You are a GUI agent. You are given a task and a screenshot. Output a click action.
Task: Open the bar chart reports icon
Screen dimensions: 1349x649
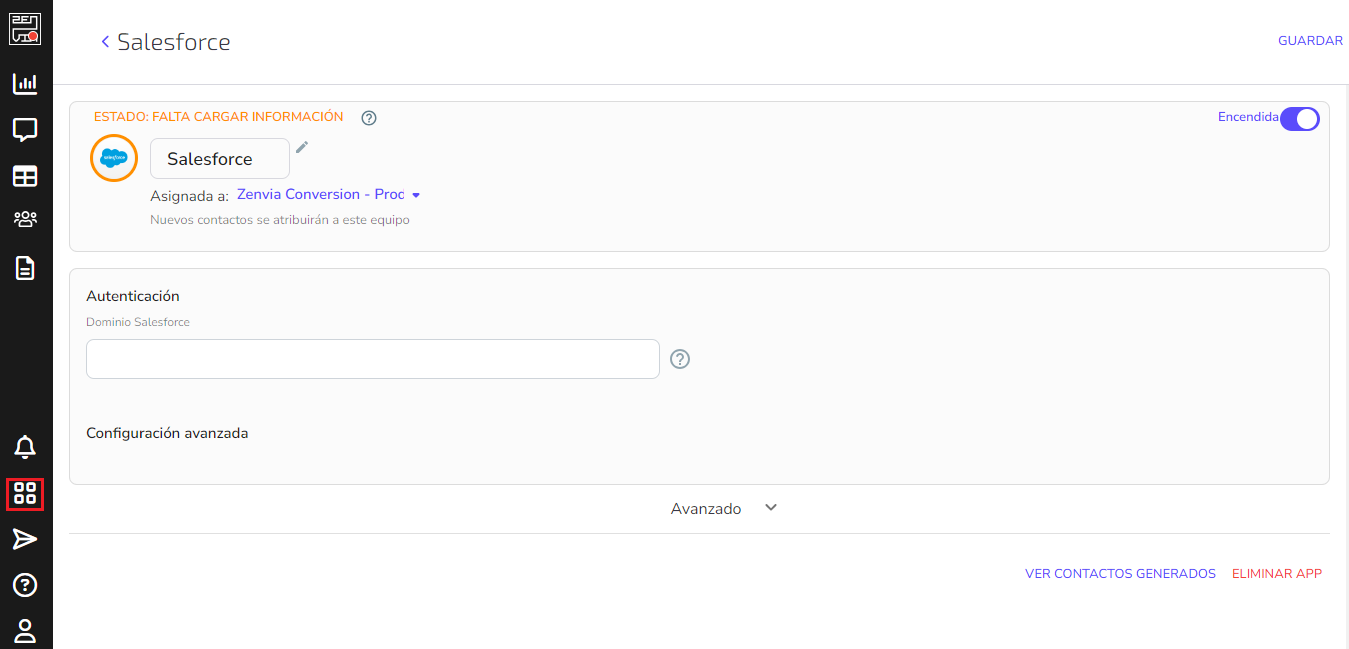coord(25,84)
